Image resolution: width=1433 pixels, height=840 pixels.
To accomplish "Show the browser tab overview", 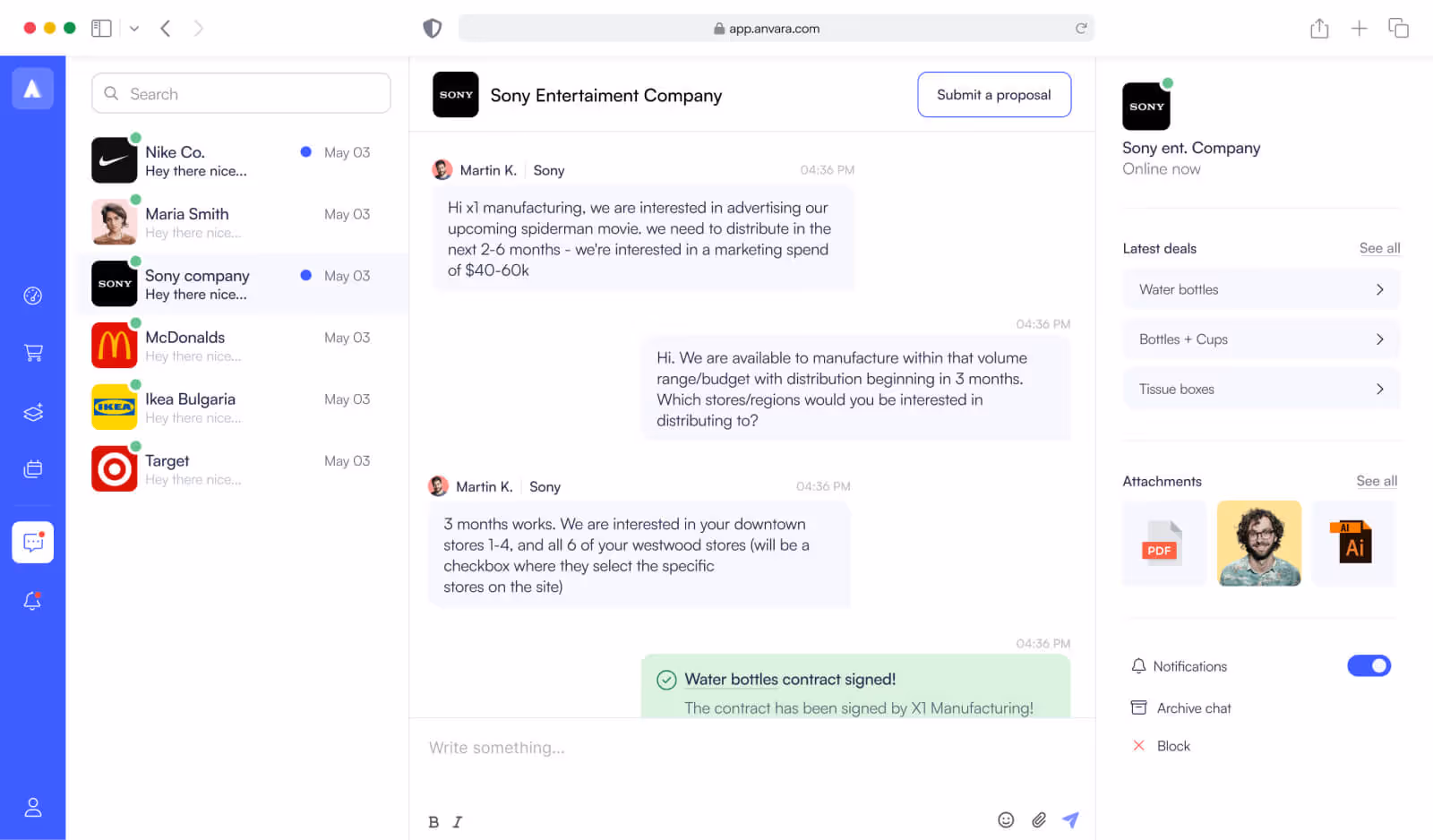I will pyautogui.click(x=1398, y=28).
